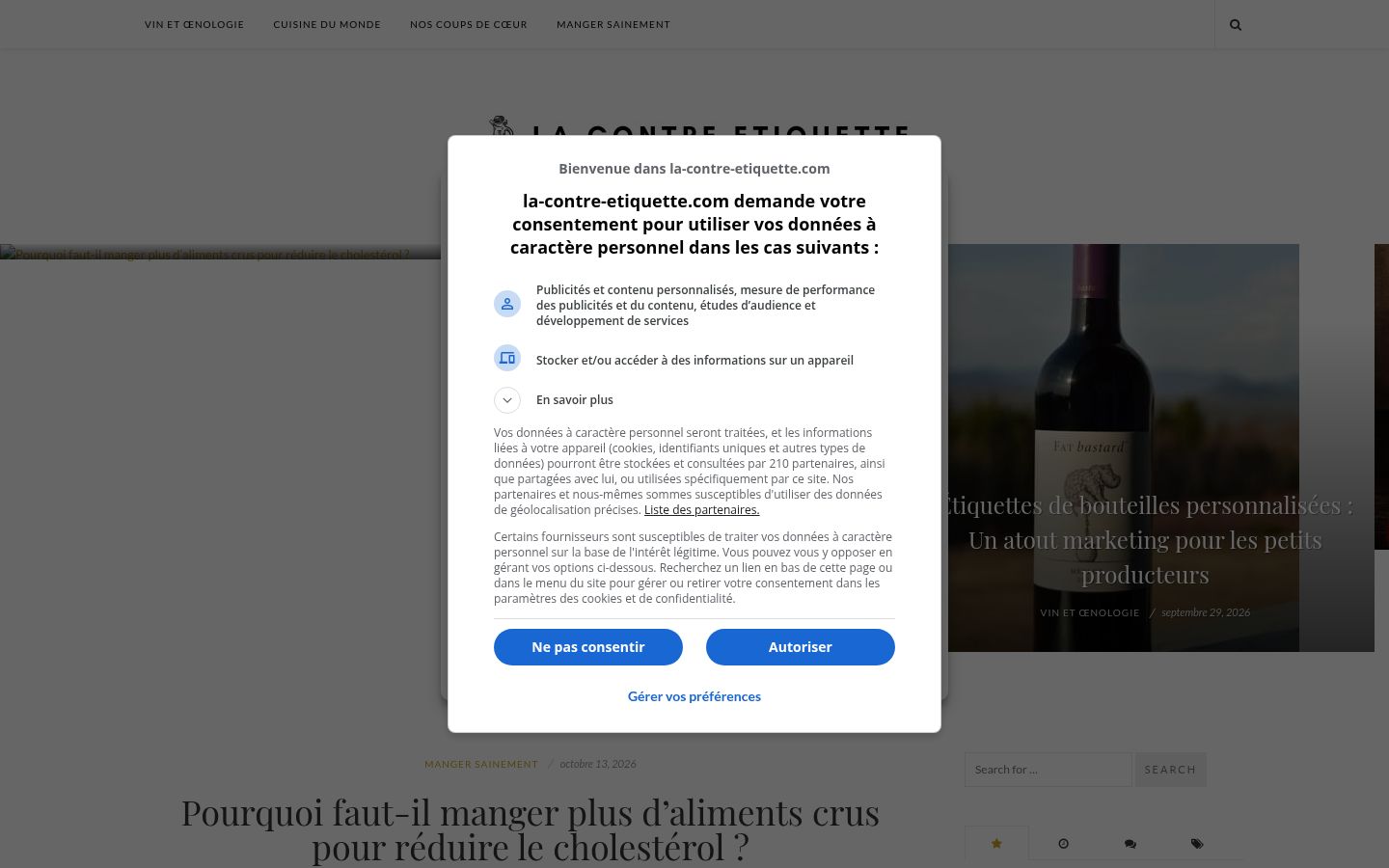
Task: Select the comments bubble tab
Action: (1130, 843)
